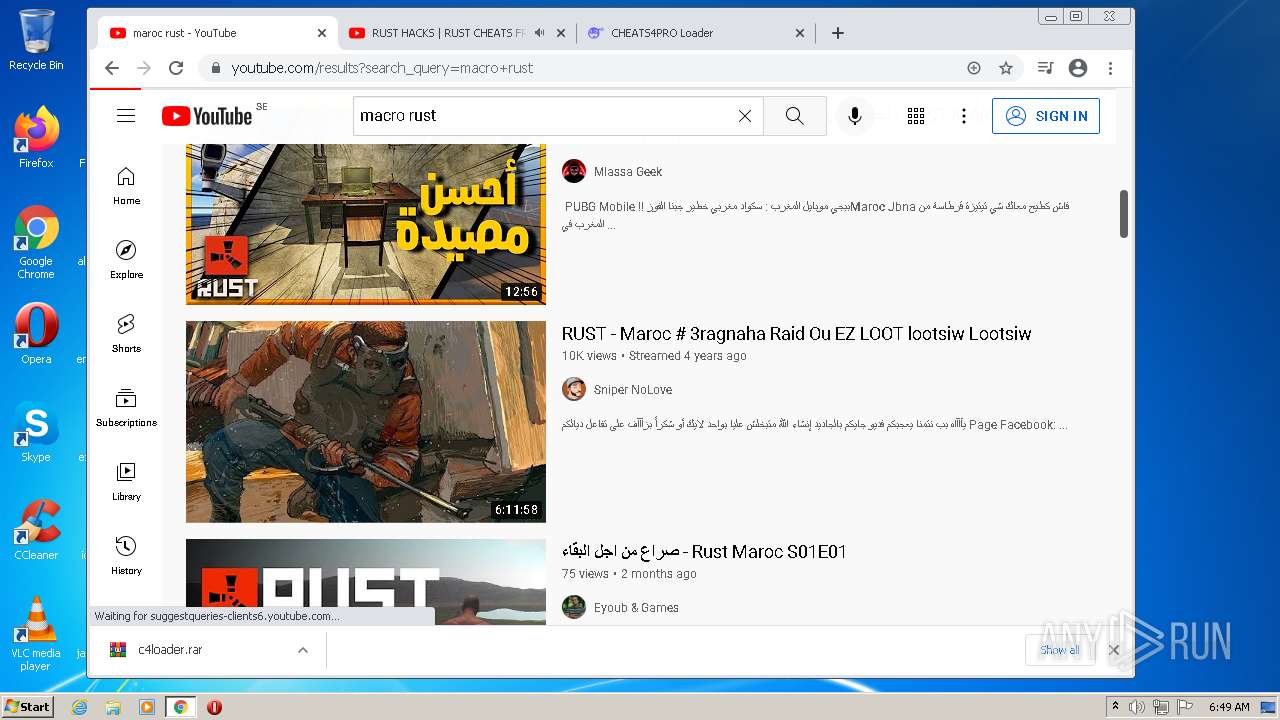Open Rust Maroc S01E01 thumbnail
The image size is (1280, 720).
(x=366, y=582)
